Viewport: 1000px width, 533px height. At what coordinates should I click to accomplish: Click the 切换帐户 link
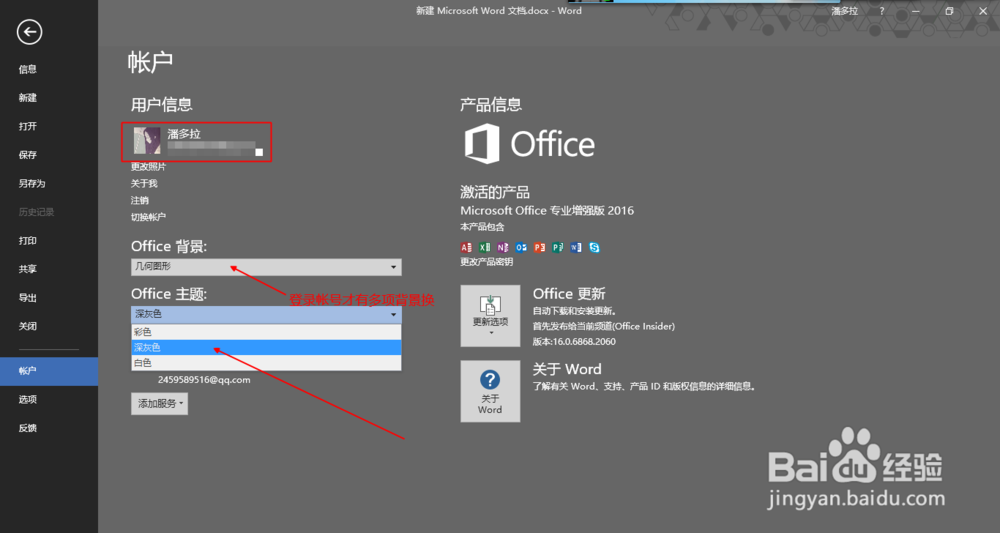(148, 217)
